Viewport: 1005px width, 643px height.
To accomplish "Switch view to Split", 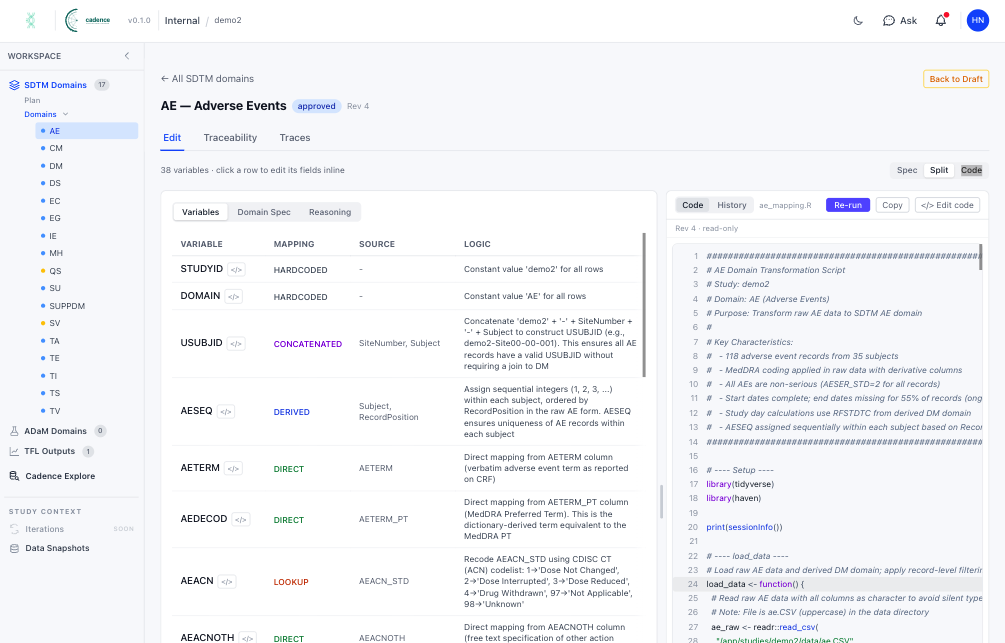I will (939, 170).
